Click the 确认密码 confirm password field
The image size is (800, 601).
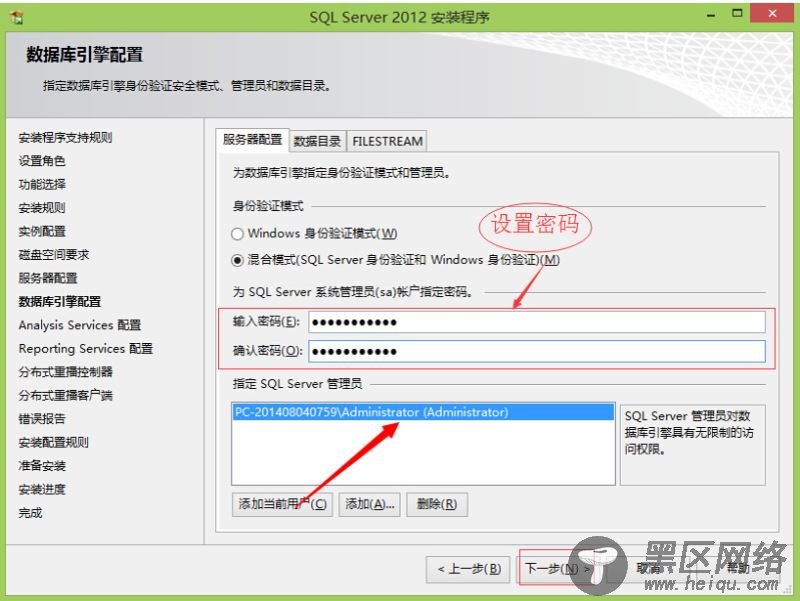click(x=537, y=351)
